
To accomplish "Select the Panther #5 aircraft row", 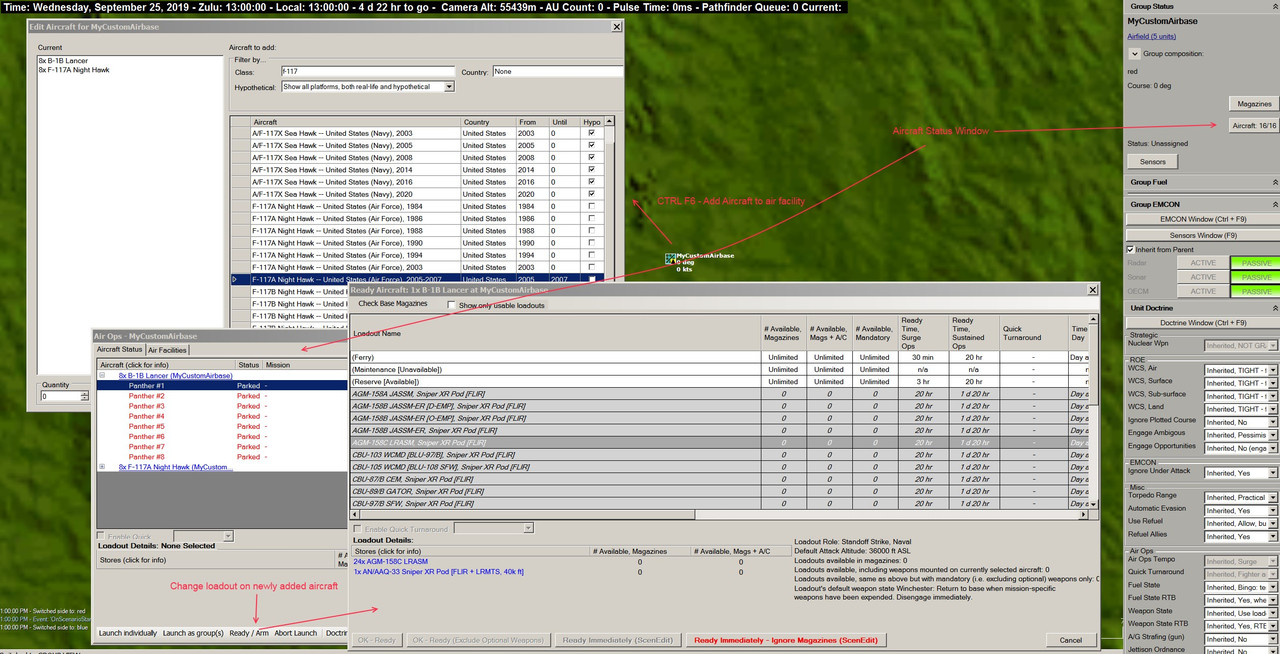I will pos(221,426).
